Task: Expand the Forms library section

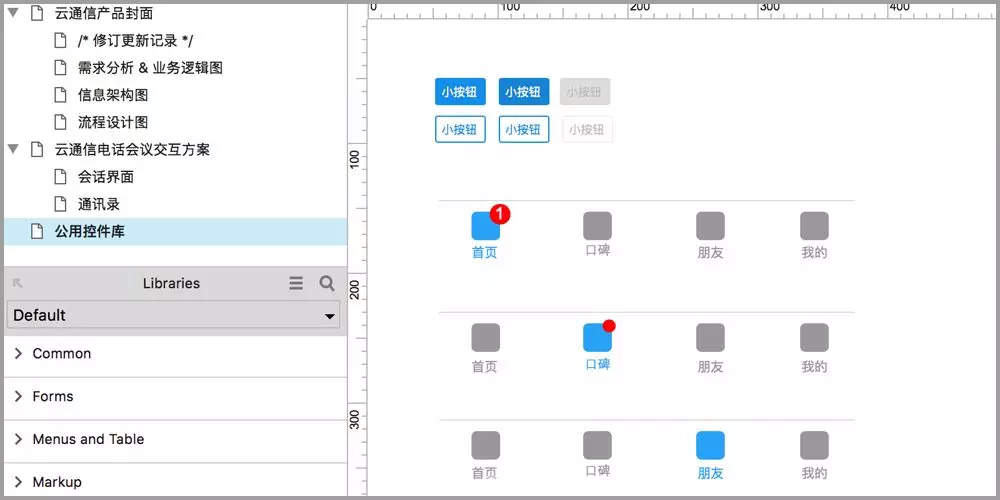Action: (175, 396)
